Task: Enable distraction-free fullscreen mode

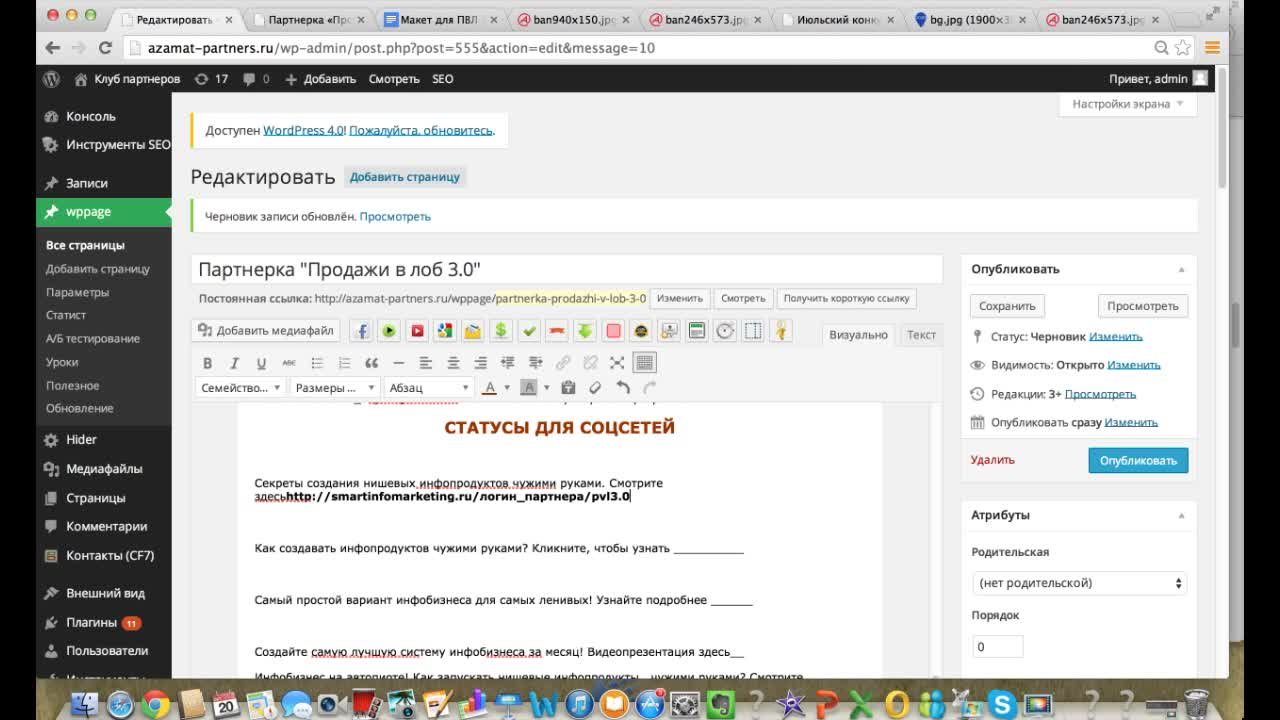Action: click(x=617, y=363)
